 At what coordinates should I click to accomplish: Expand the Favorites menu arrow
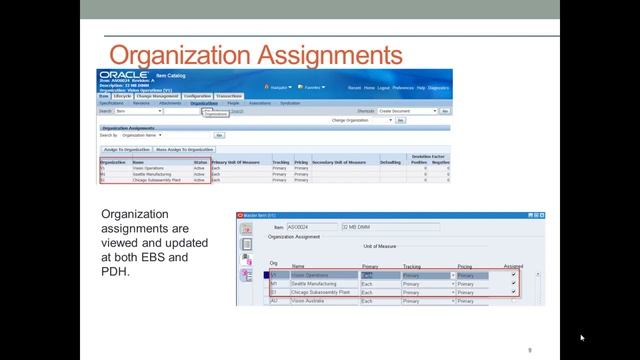pyautogui.click(x=323, y=87)
